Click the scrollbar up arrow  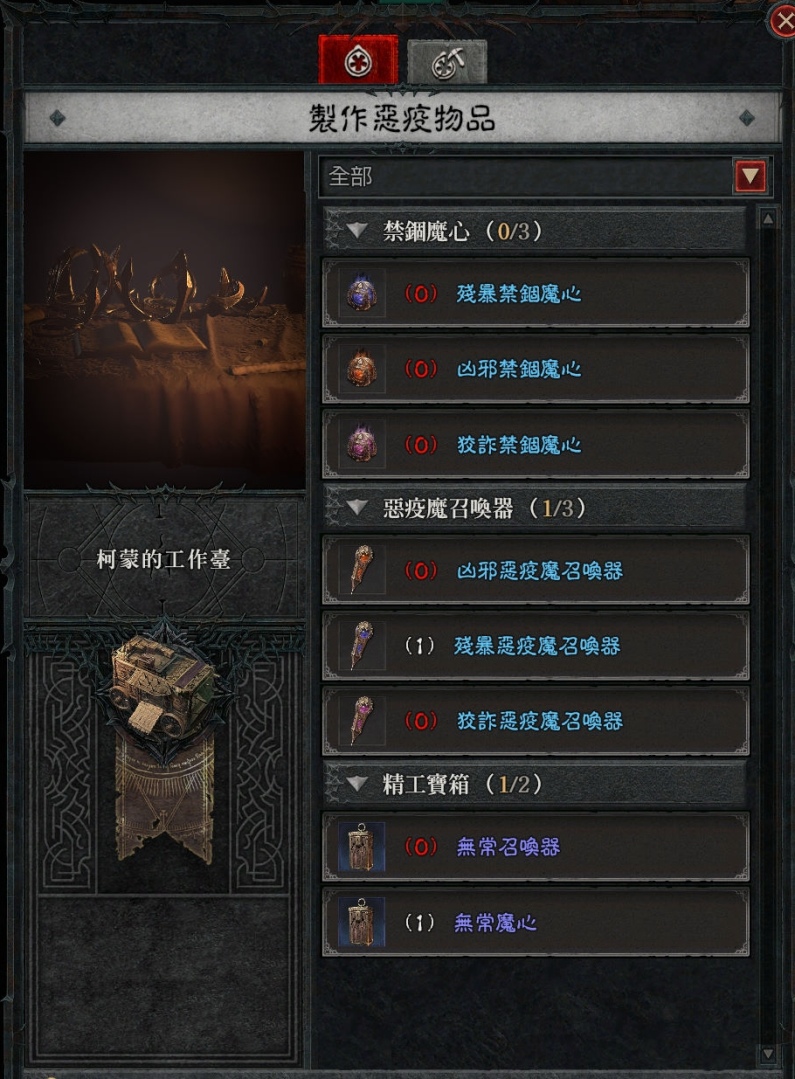click(768, 219)
